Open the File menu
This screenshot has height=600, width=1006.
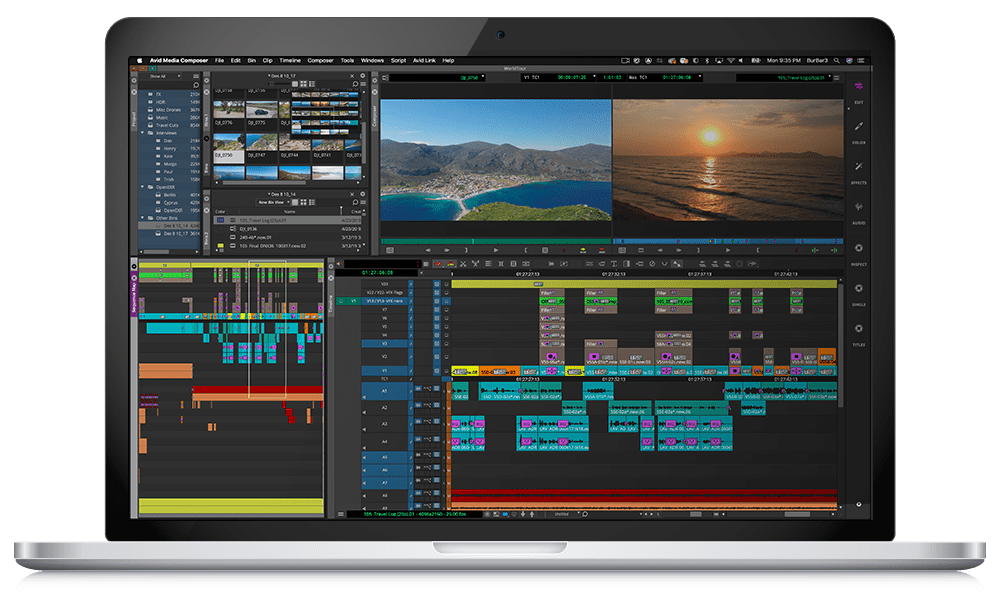219,60
